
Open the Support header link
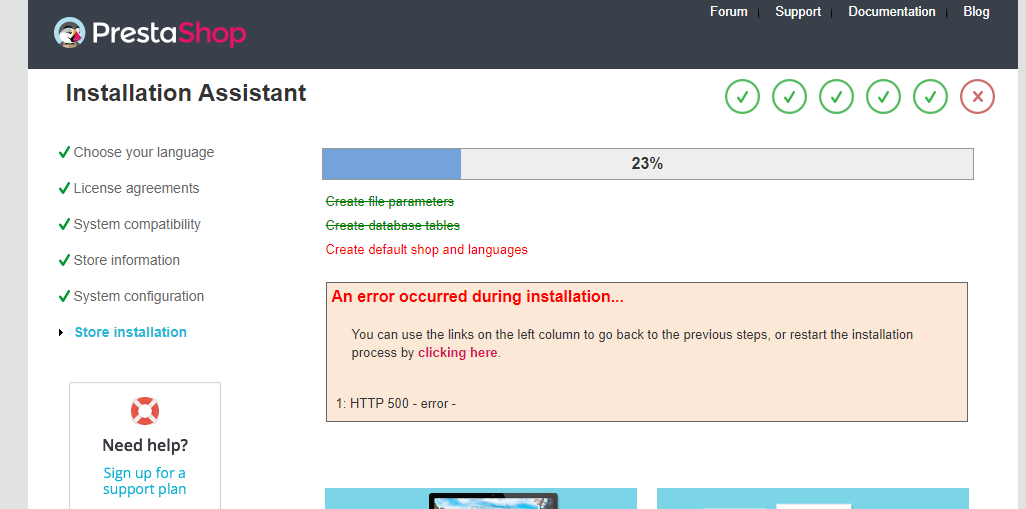coord(798,12)
